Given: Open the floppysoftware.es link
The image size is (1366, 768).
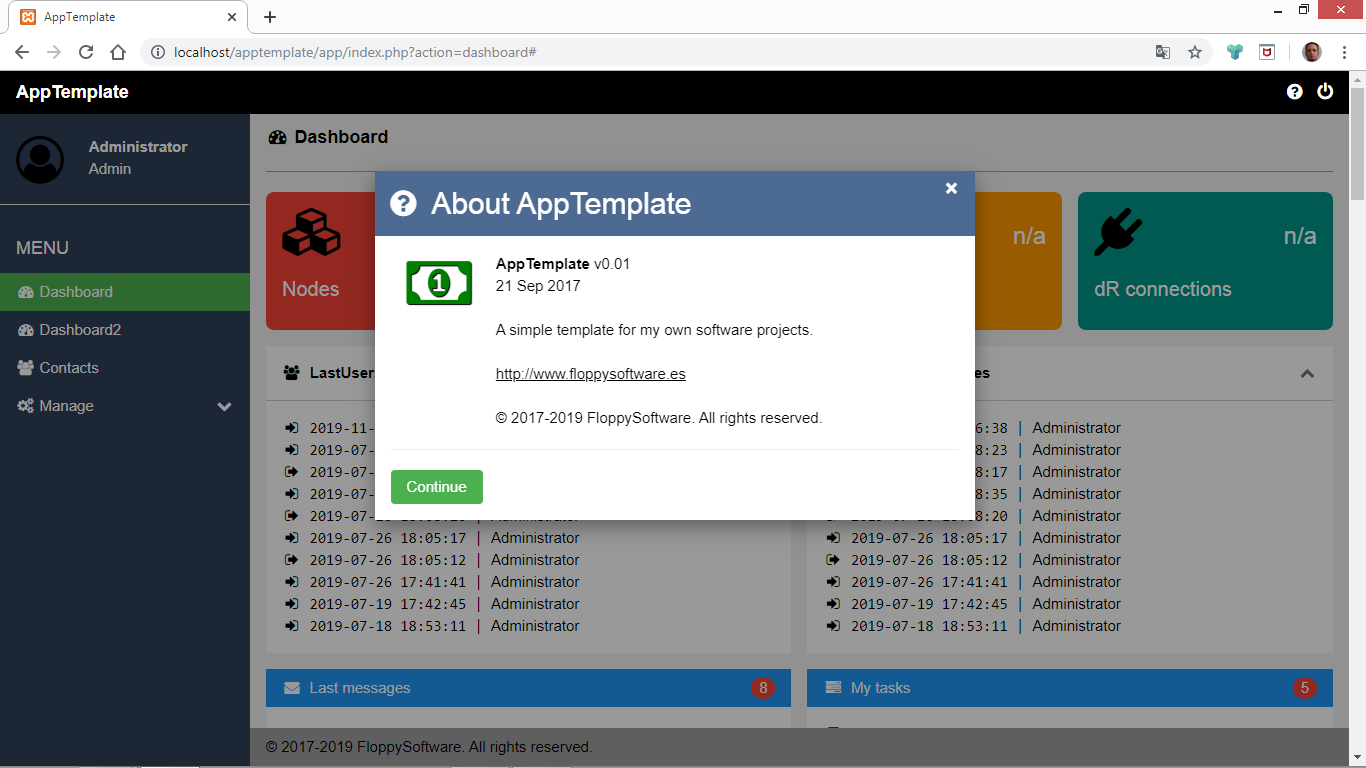Looking at the screenshot, I should [591, 374].
